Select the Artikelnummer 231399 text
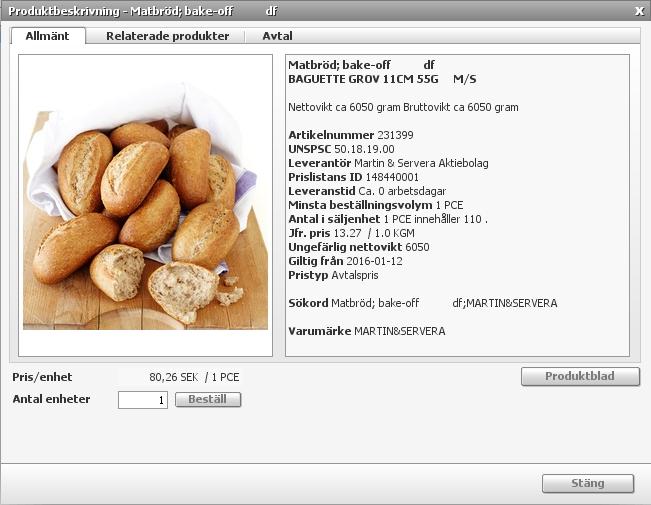This screenshot has width=651, height=505. click(351, 135)
